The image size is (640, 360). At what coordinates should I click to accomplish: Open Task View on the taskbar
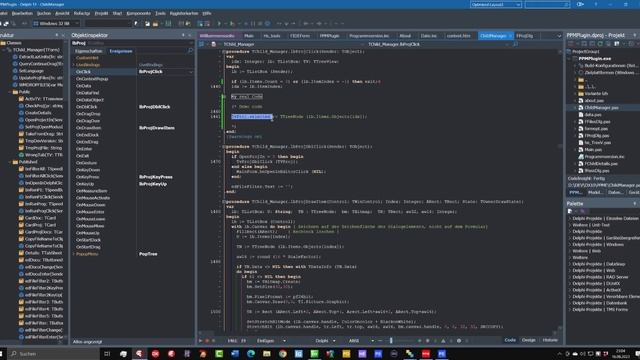pyautogui.click(x=107, y=354)
